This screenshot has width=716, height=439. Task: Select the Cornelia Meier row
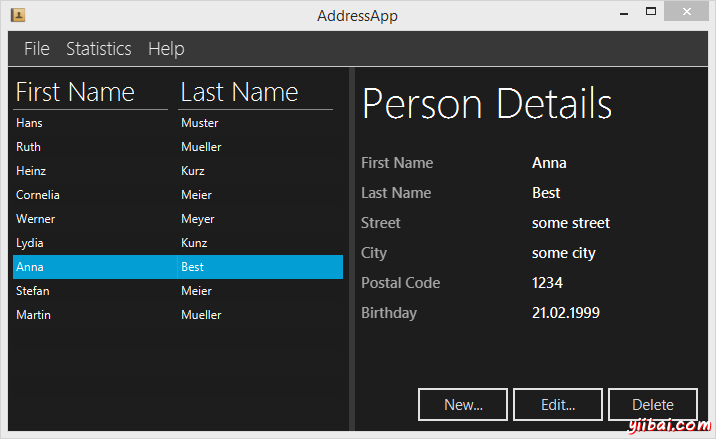coord(177,195)
